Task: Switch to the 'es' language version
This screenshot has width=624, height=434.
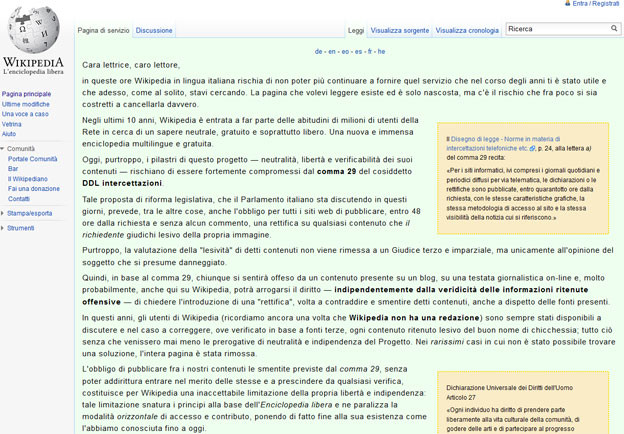Action: click(359, 52)
